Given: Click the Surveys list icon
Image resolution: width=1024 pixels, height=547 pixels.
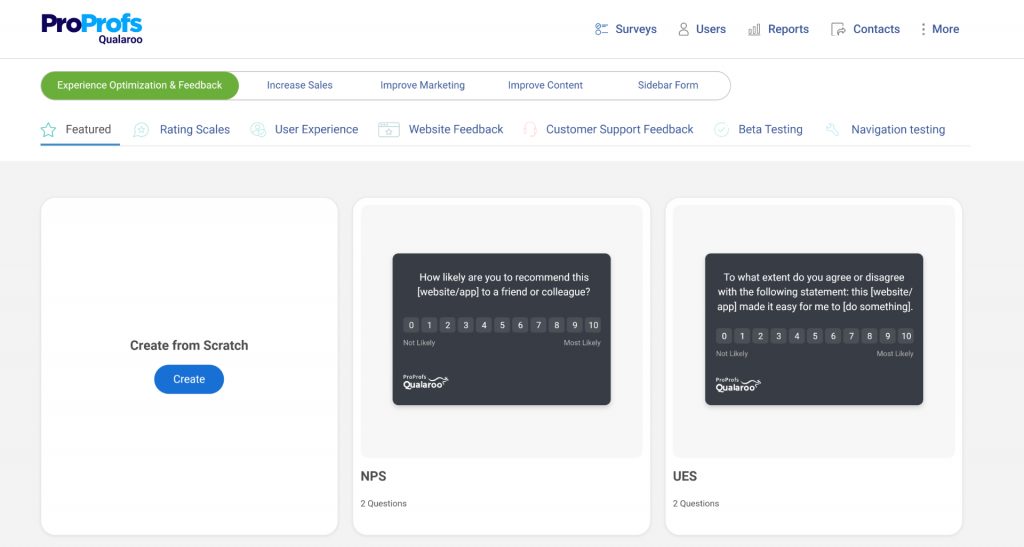Looking at the screenshot, I should (x=601, y=29).
